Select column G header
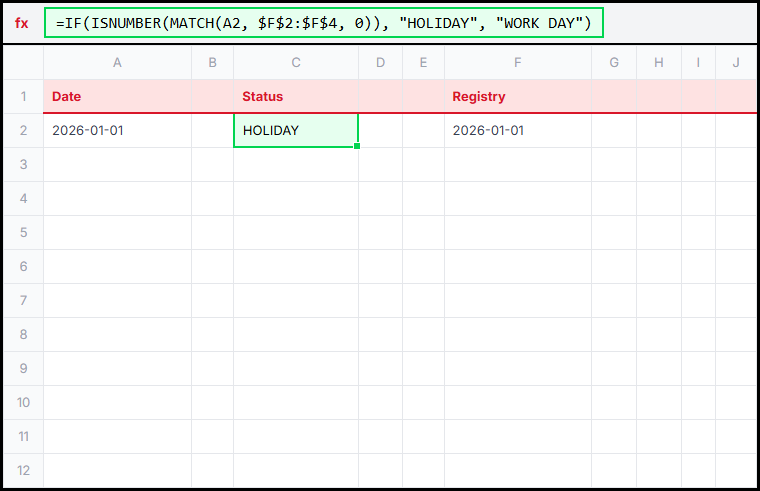 [613, 63]
